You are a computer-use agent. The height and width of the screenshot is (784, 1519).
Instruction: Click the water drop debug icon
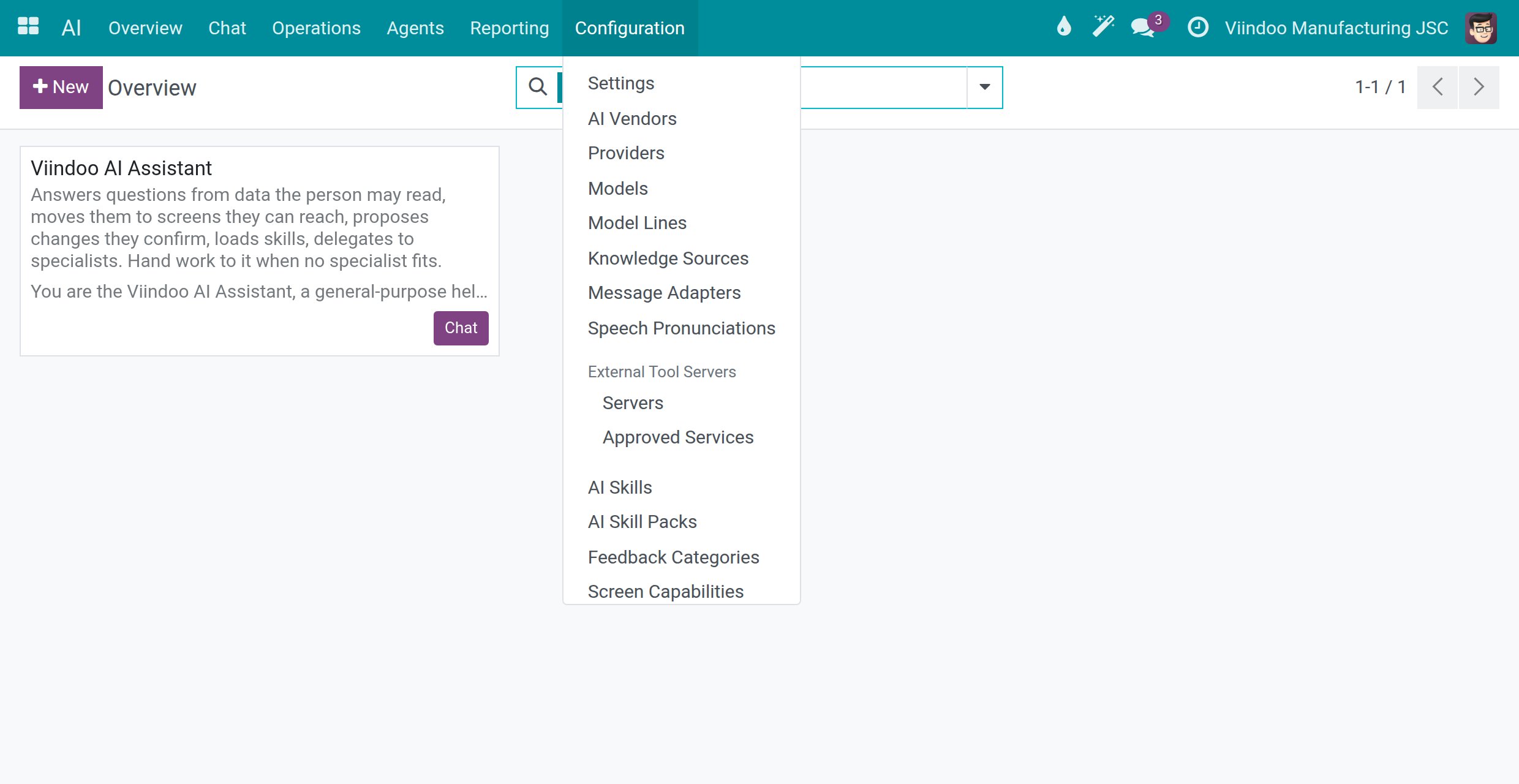[x=1064, y=27]
